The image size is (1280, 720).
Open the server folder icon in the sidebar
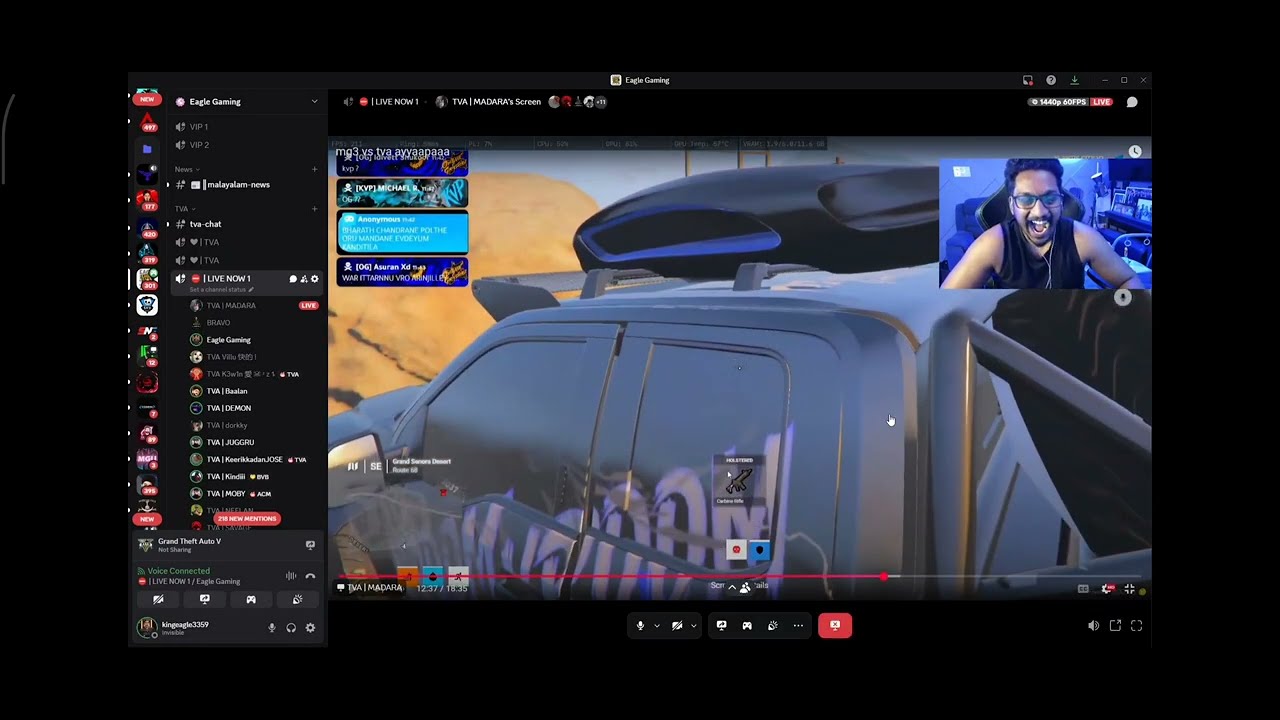tap(147, 149)
